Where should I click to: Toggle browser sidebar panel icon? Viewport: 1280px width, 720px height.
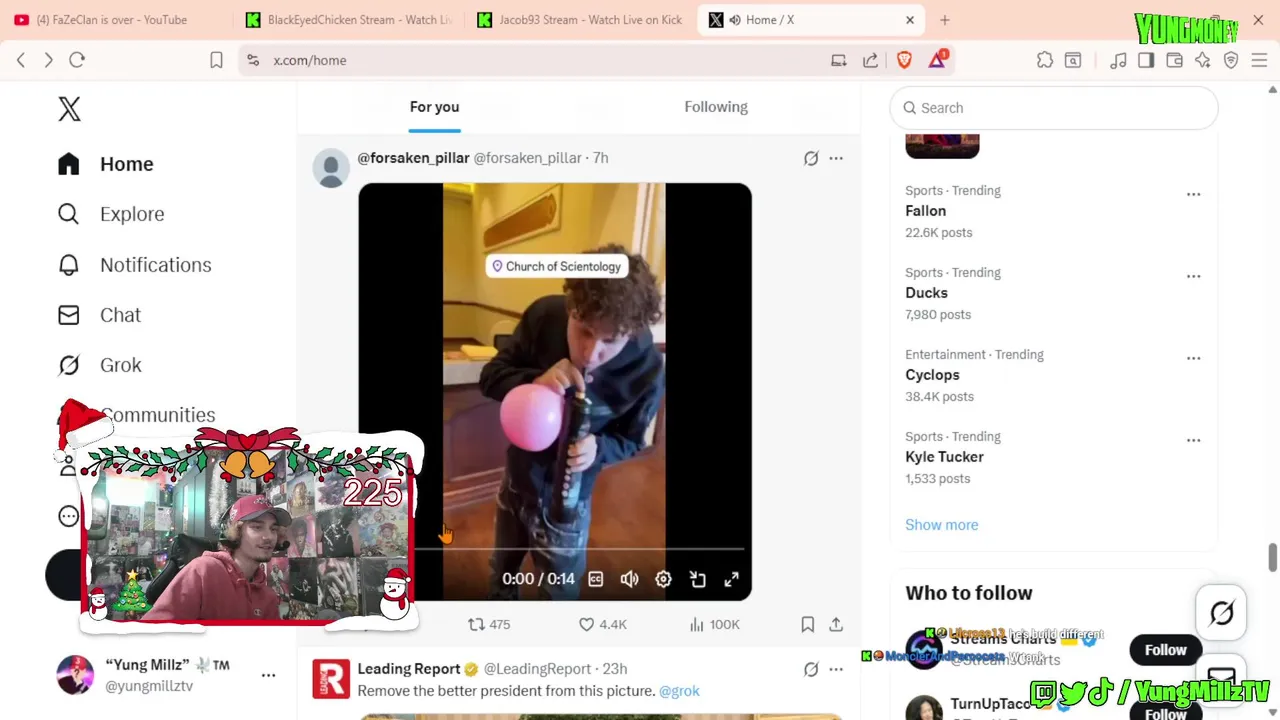click(x=1146, y=60)
